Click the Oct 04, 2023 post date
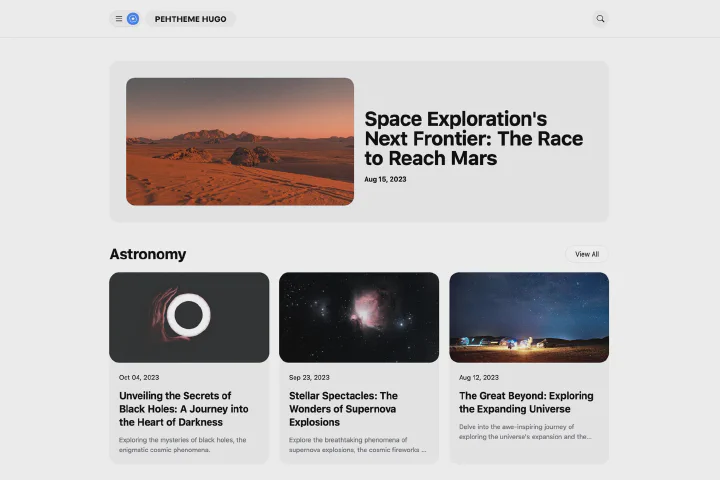Screen dimensions: 720x480 pos(139,378)
